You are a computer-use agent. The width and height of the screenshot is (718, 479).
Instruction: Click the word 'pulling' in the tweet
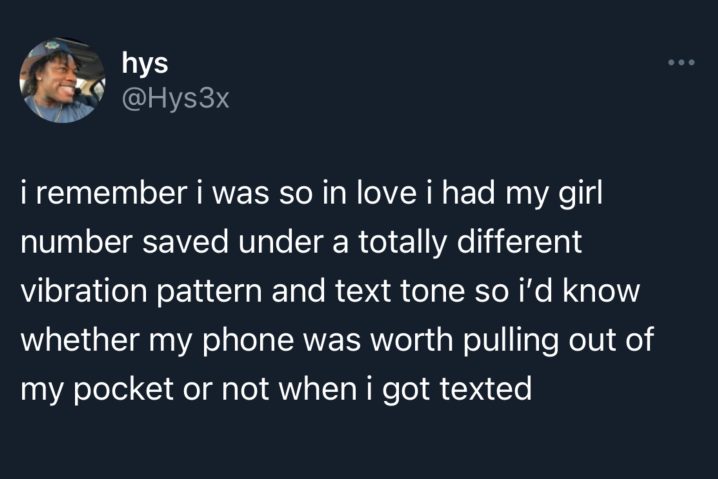coord(511,341)
